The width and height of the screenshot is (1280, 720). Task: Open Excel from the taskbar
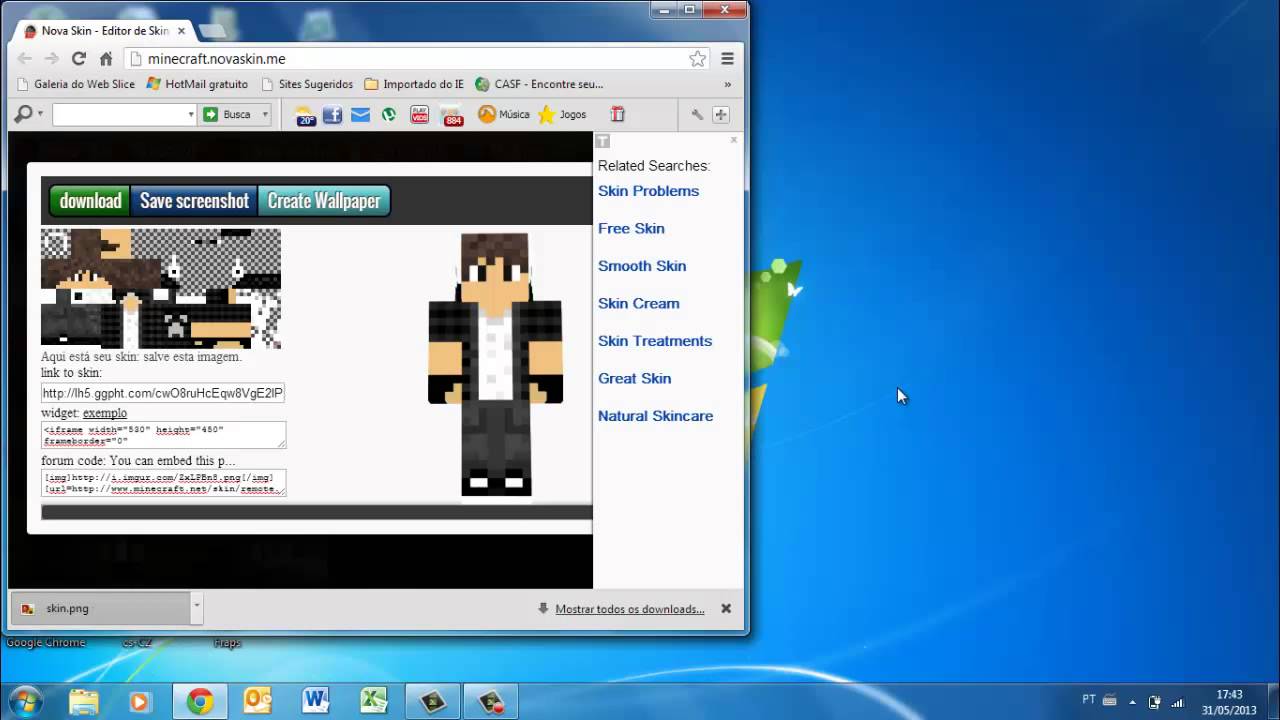(x=374, y=701)
